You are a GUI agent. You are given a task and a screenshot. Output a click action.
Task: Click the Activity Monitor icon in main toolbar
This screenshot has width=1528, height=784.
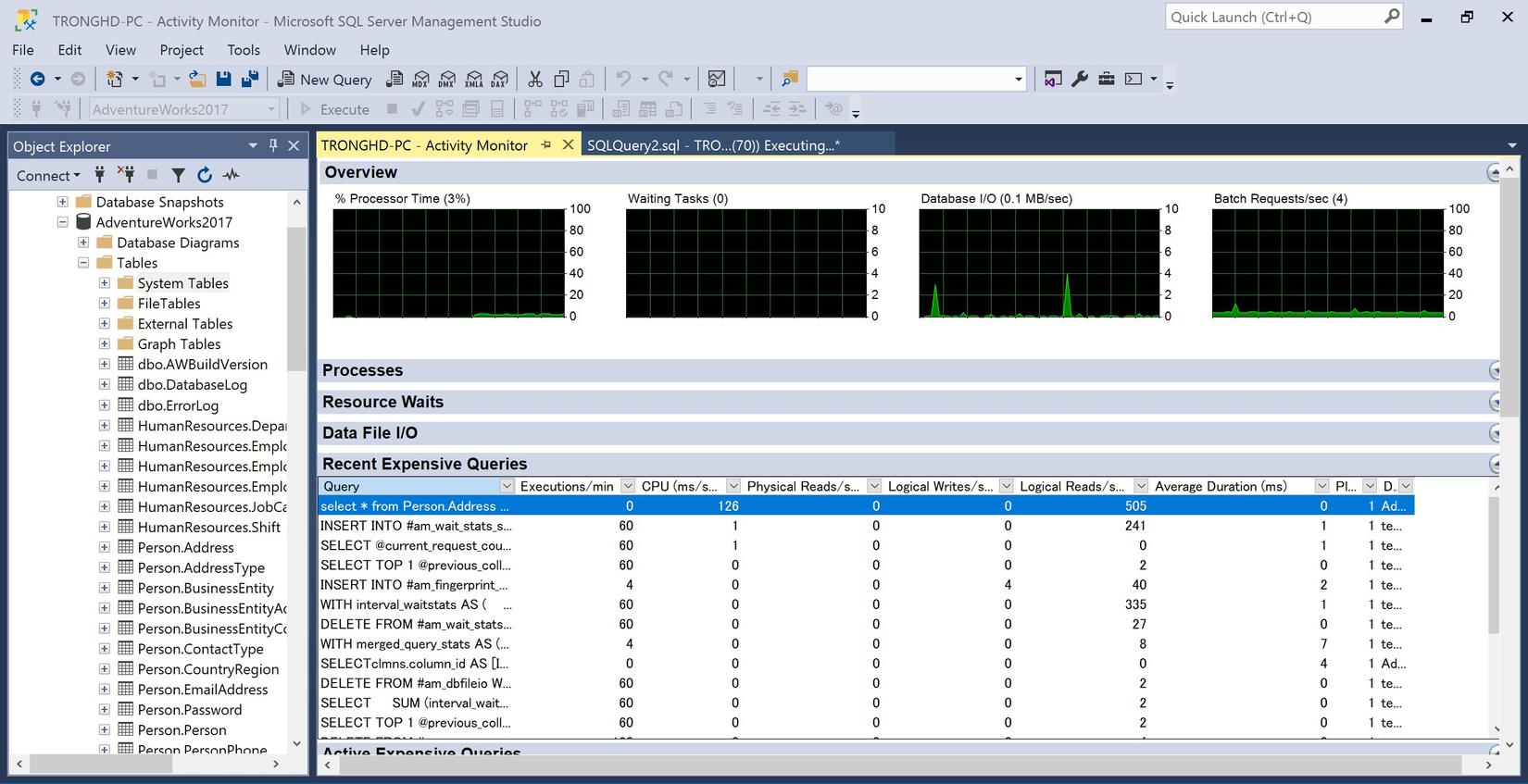(716, 80)
